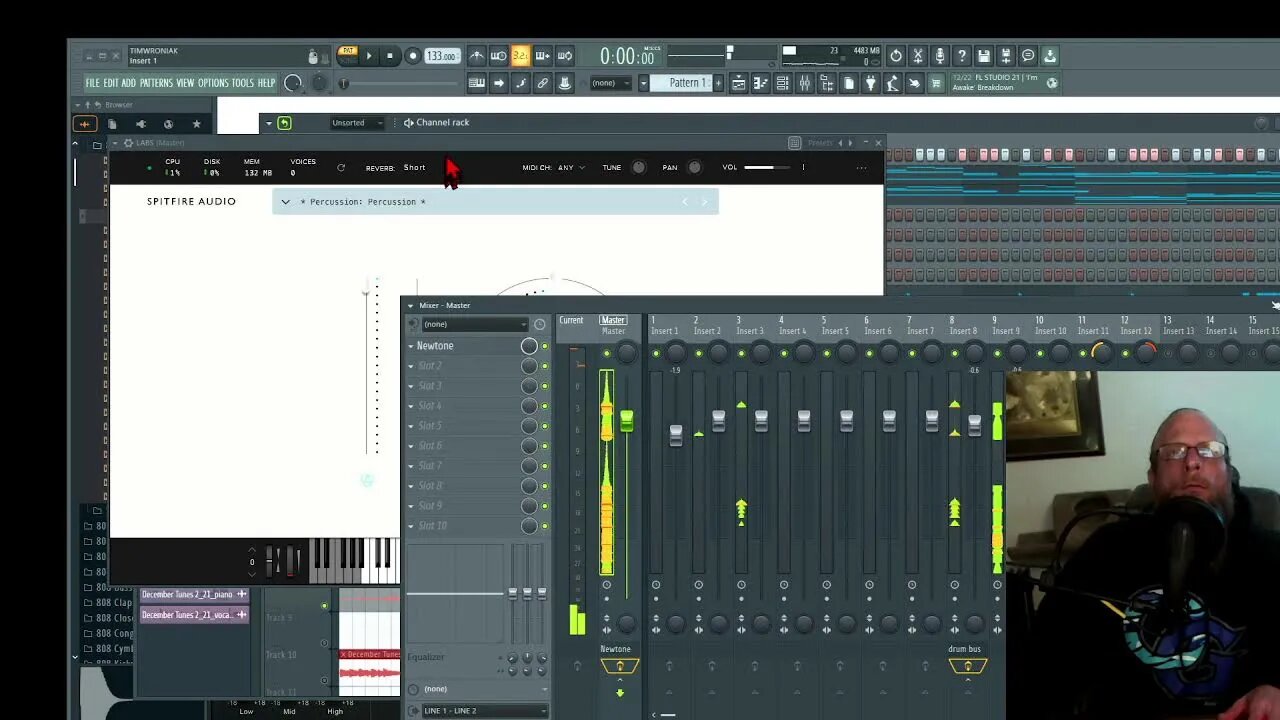Select the star favorites tab in Browser
The width and height of the screenshot is (1280, 720).
[x=196, y=124]
